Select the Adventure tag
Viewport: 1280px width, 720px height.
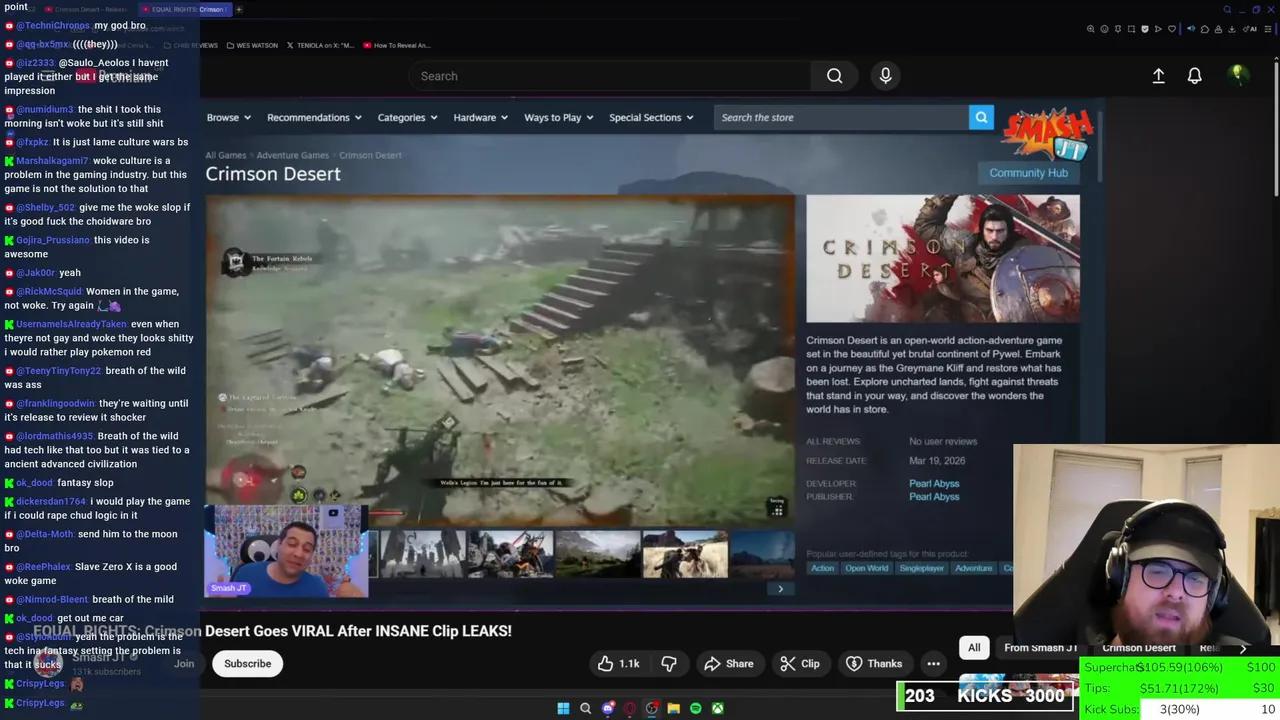973,568
